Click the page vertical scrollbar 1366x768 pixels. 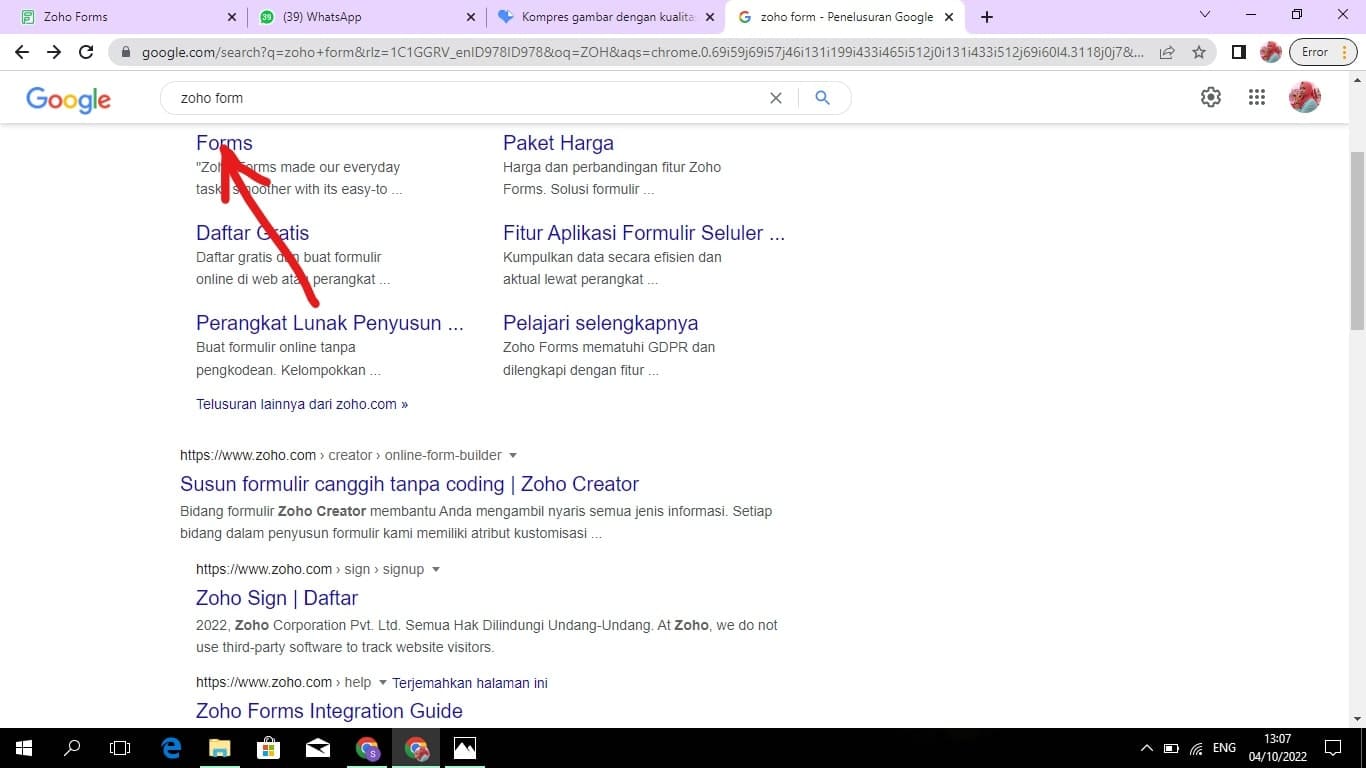pos(1357,240)
